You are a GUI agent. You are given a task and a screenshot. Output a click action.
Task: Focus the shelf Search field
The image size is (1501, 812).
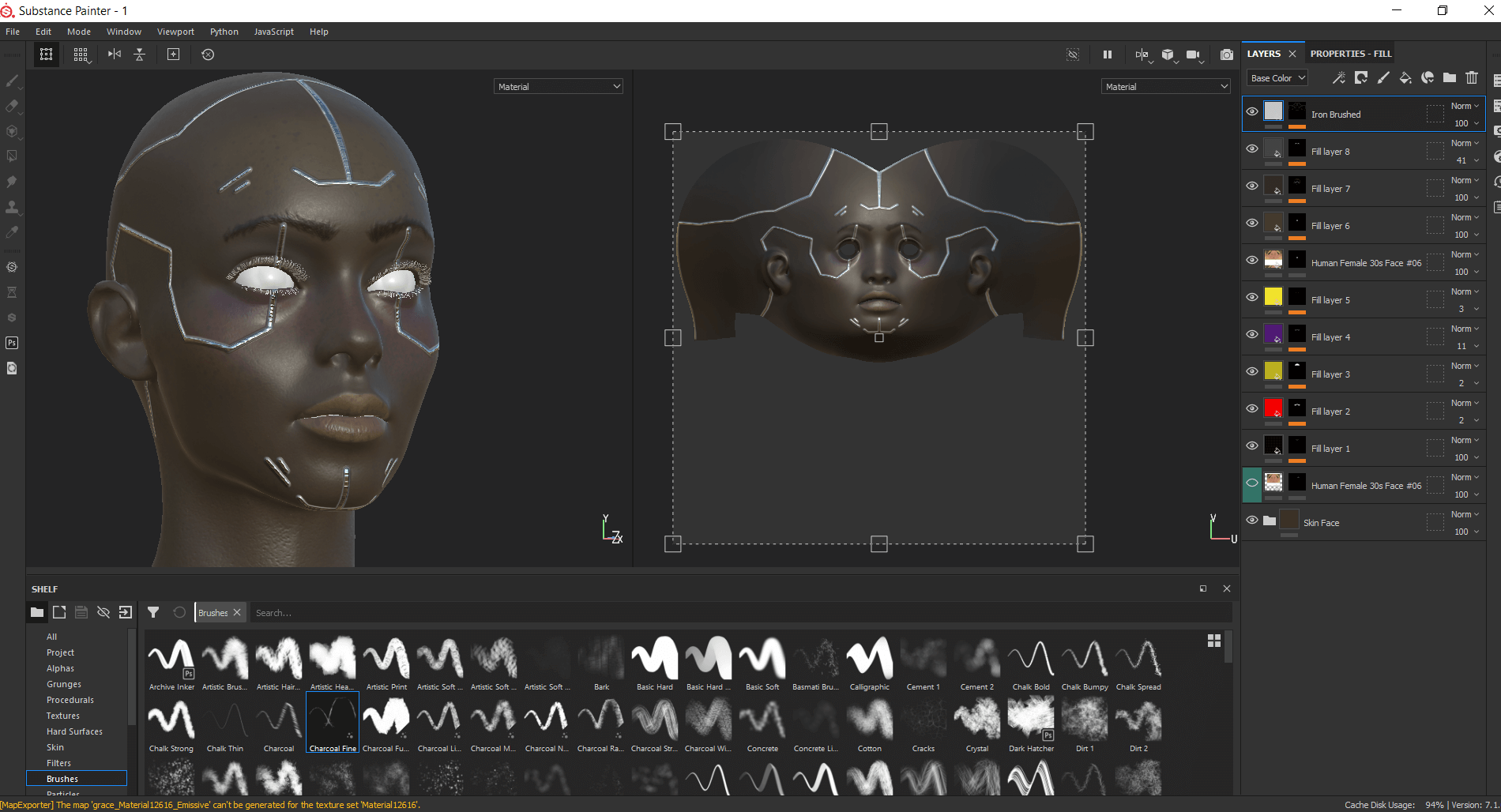[741, 613]
